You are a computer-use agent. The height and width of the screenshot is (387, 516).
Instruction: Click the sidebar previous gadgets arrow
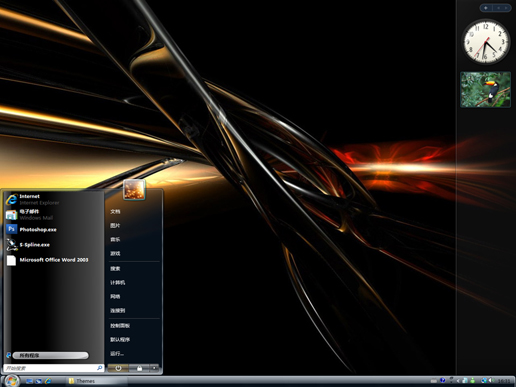(498, 8)
